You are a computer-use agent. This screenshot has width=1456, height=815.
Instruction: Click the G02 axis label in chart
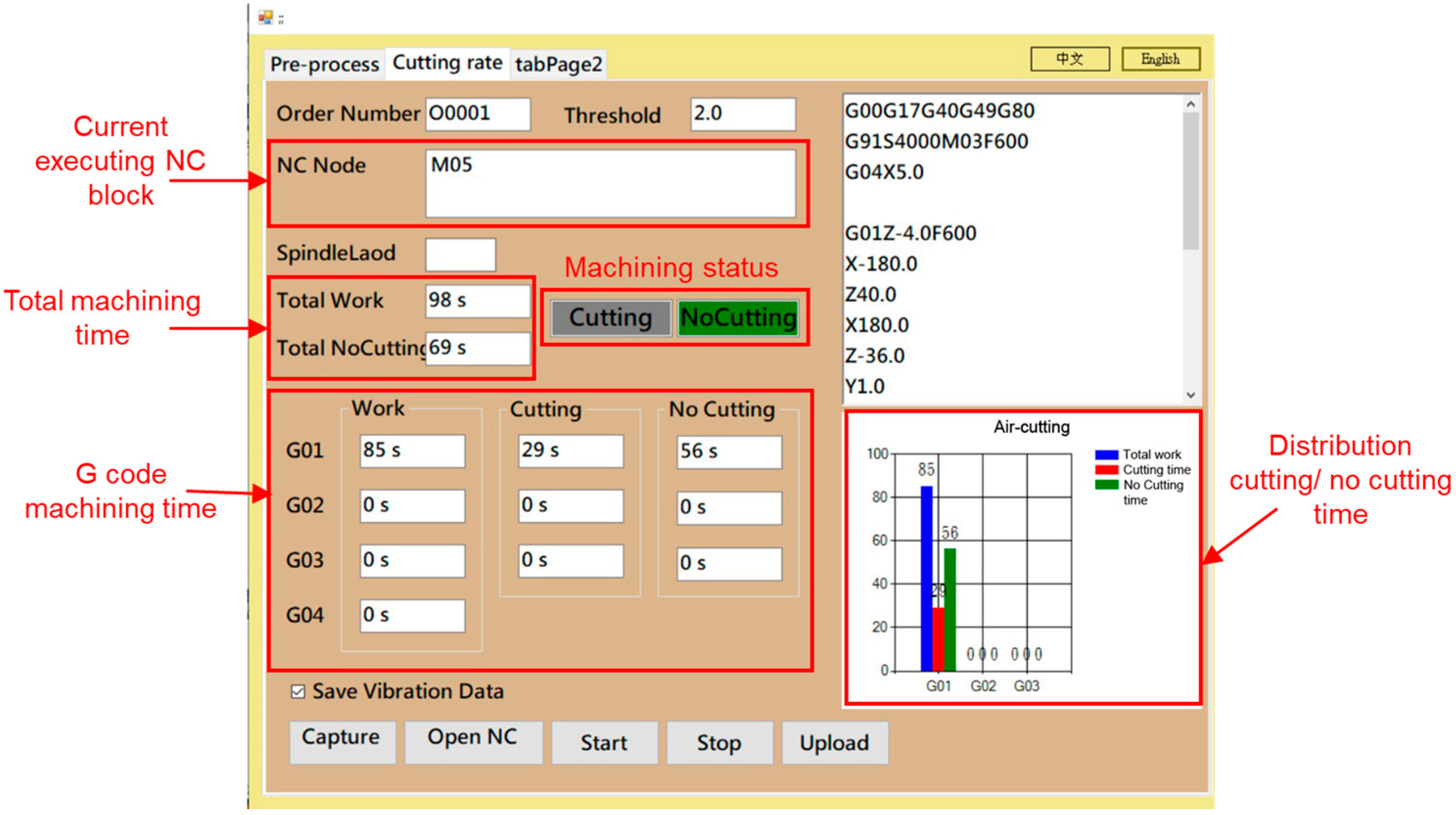pyautogui.click(x=983, y=686)
